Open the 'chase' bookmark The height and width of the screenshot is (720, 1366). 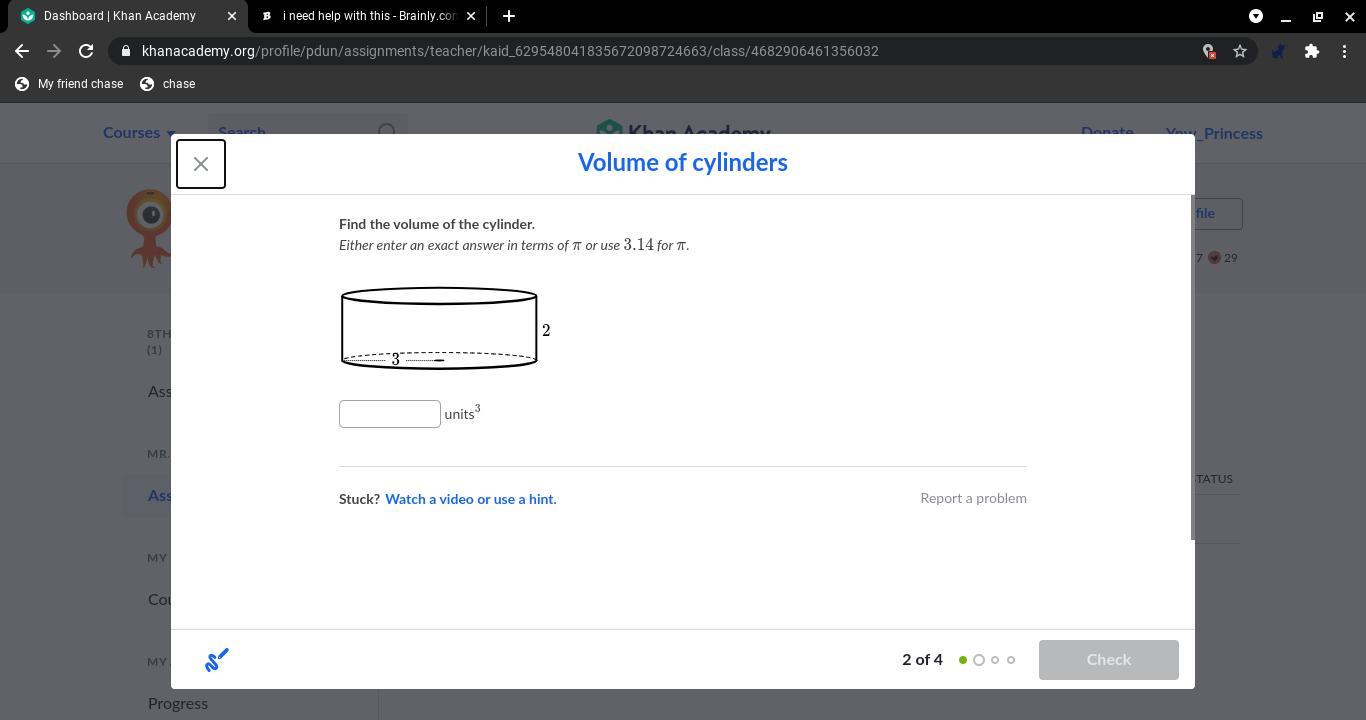[168, 84]
